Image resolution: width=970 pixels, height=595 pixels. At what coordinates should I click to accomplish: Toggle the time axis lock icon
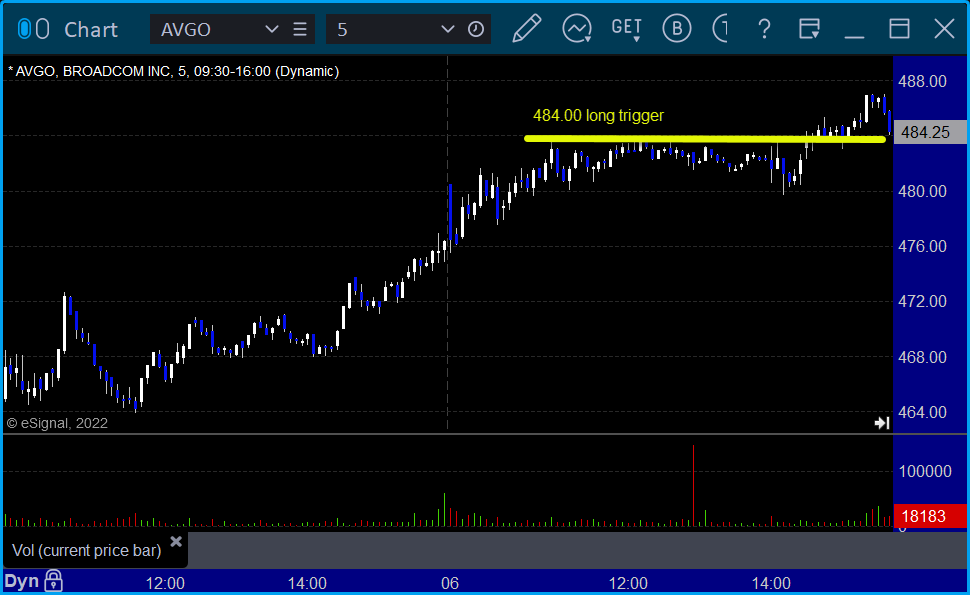[54, 581]
